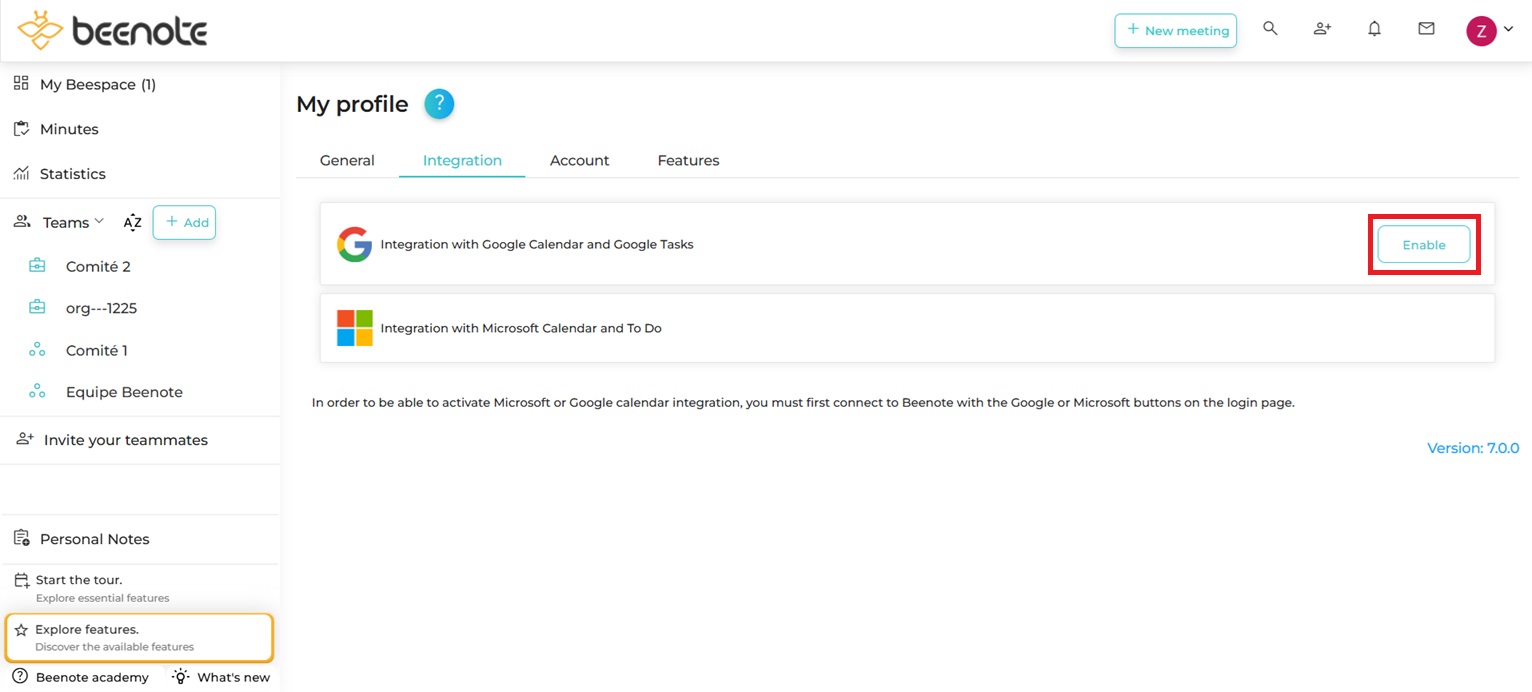Click the search magnifier icon
Screen dimensions: 1532x692
coord(1270,29)
